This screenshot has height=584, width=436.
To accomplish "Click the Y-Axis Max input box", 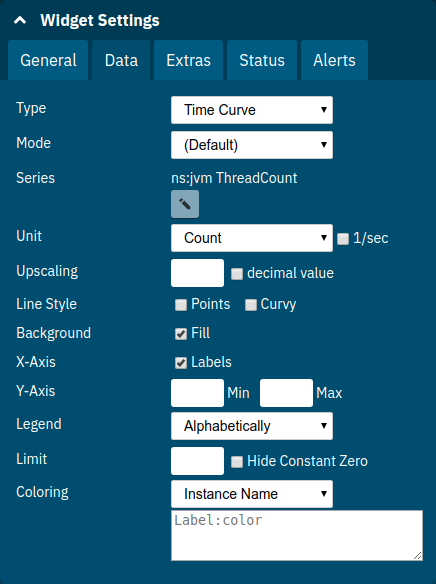I will click(286, 393).
